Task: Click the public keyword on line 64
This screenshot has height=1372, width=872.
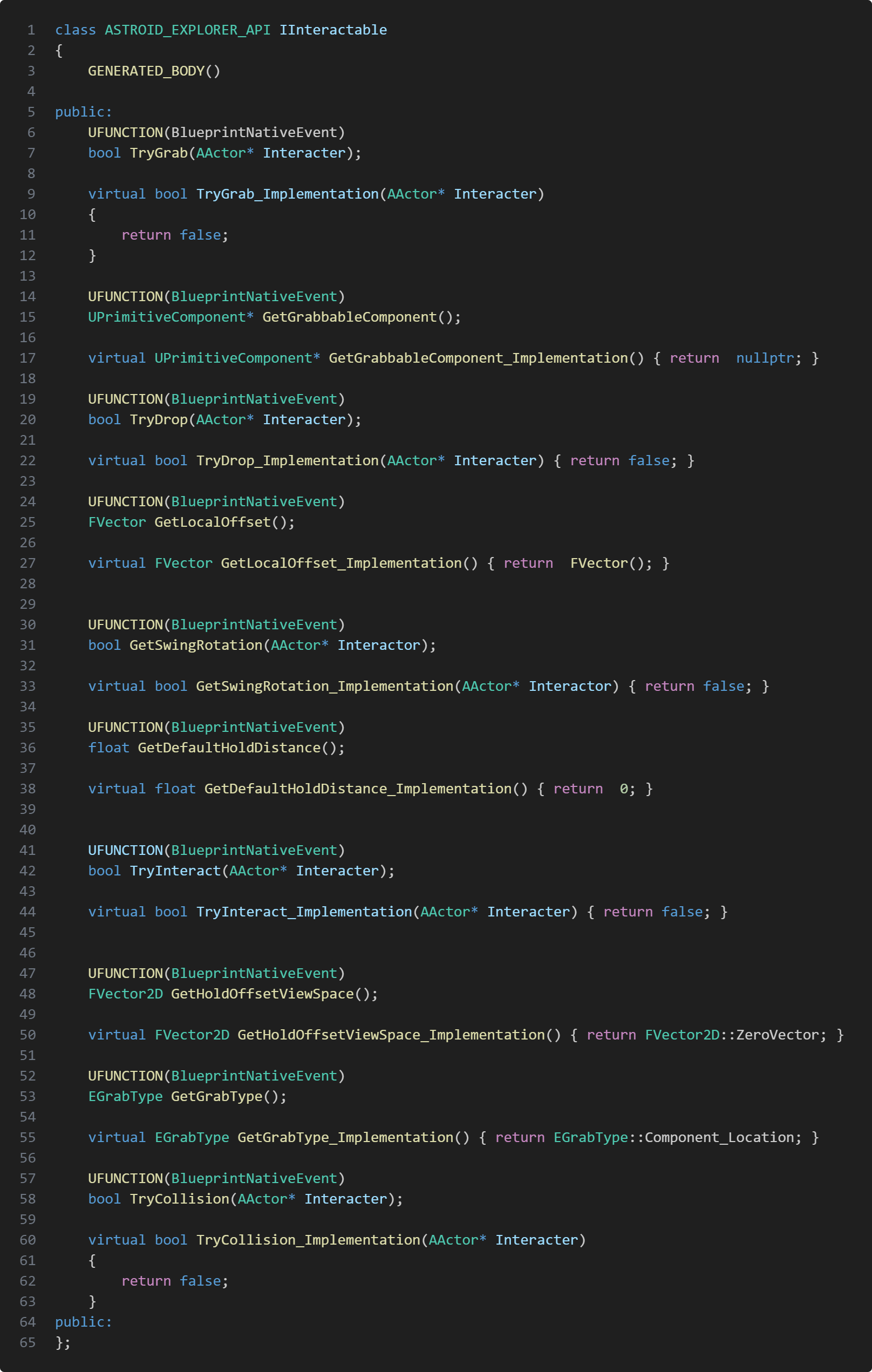Action: (83, 1322)
